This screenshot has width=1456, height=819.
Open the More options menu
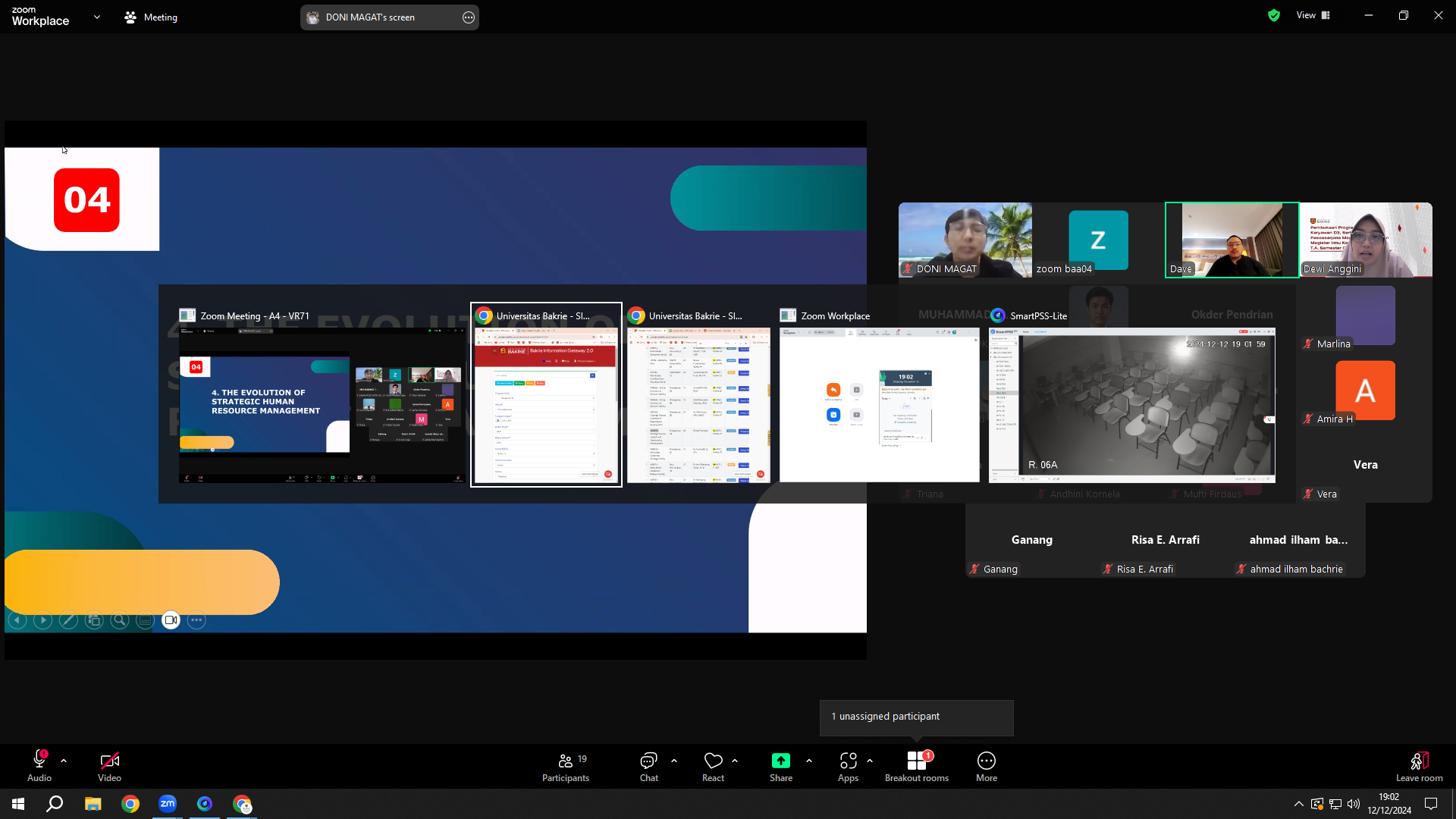987,766
